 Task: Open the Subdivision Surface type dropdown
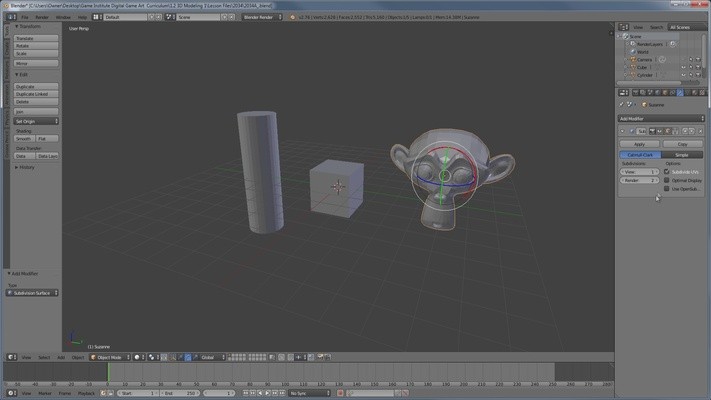point(32,293)
